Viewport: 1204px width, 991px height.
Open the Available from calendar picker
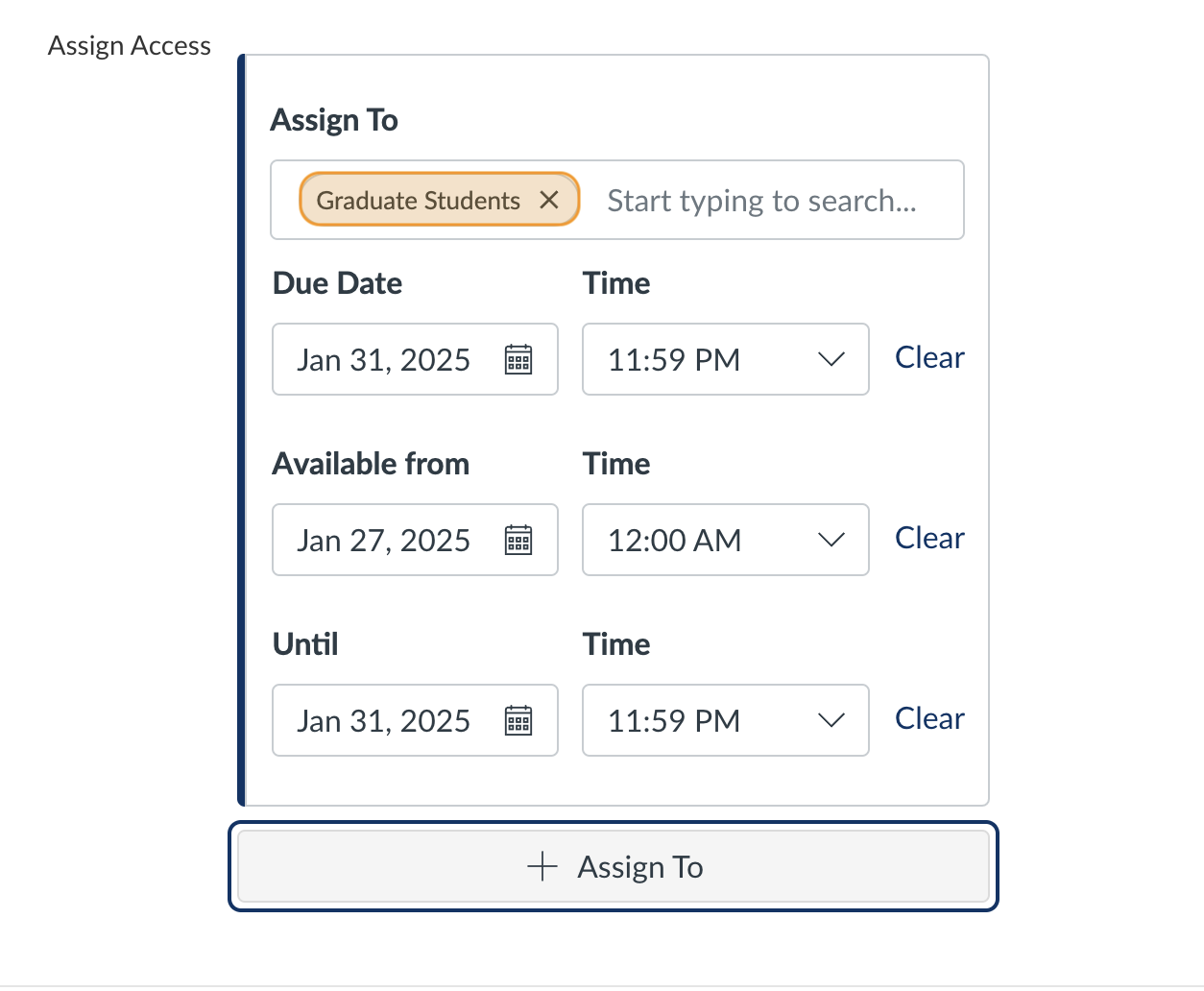[x=518, y=540]
